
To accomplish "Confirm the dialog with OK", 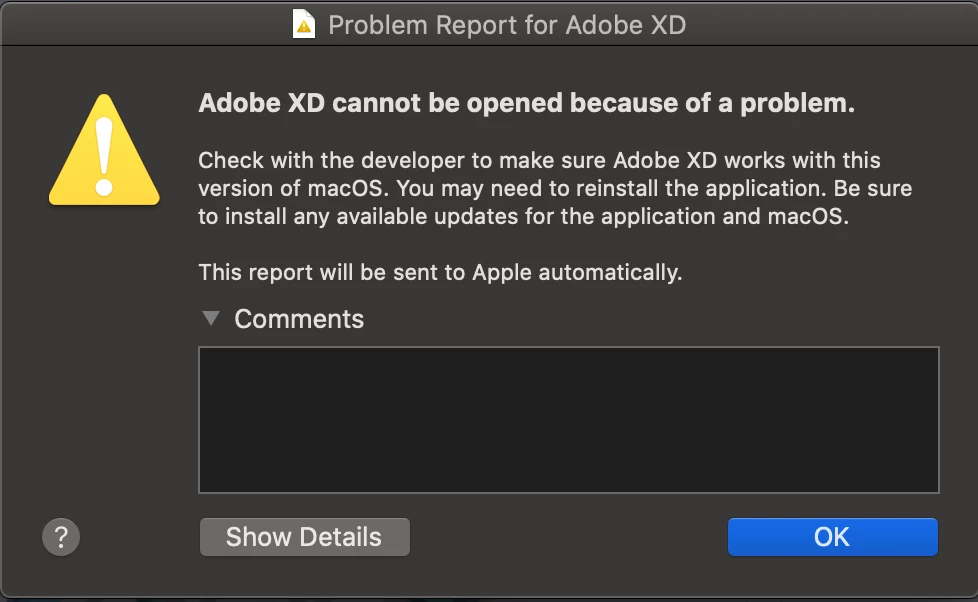I will point(832,536).
